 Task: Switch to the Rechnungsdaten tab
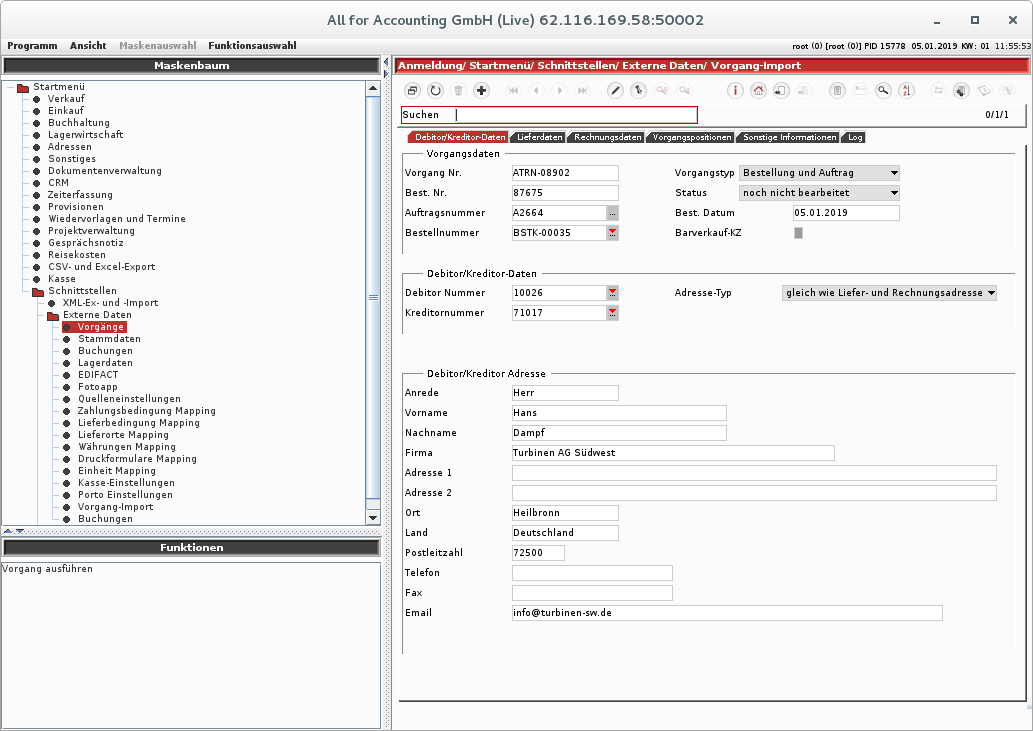point(607,137)
